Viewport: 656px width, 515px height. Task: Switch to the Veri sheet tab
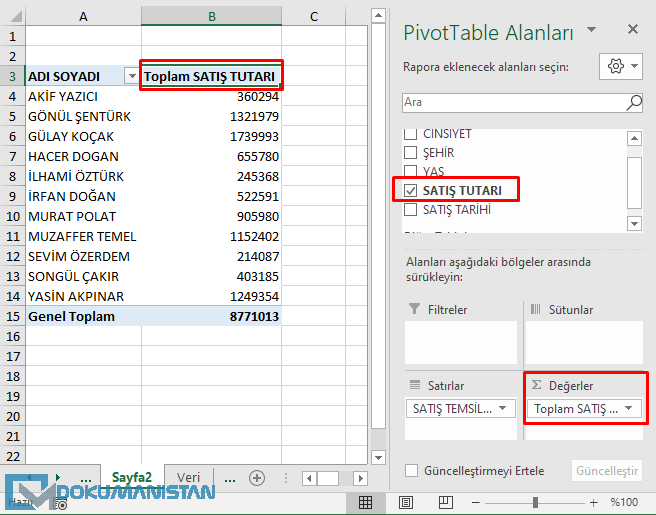pyautogui.click(x=188, y=477)
